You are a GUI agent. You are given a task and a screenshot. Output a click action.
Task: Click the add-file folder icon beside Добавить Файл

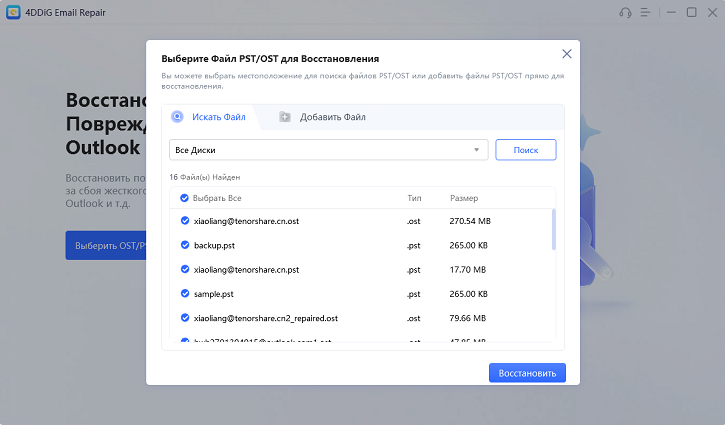(x=285, y=117)
